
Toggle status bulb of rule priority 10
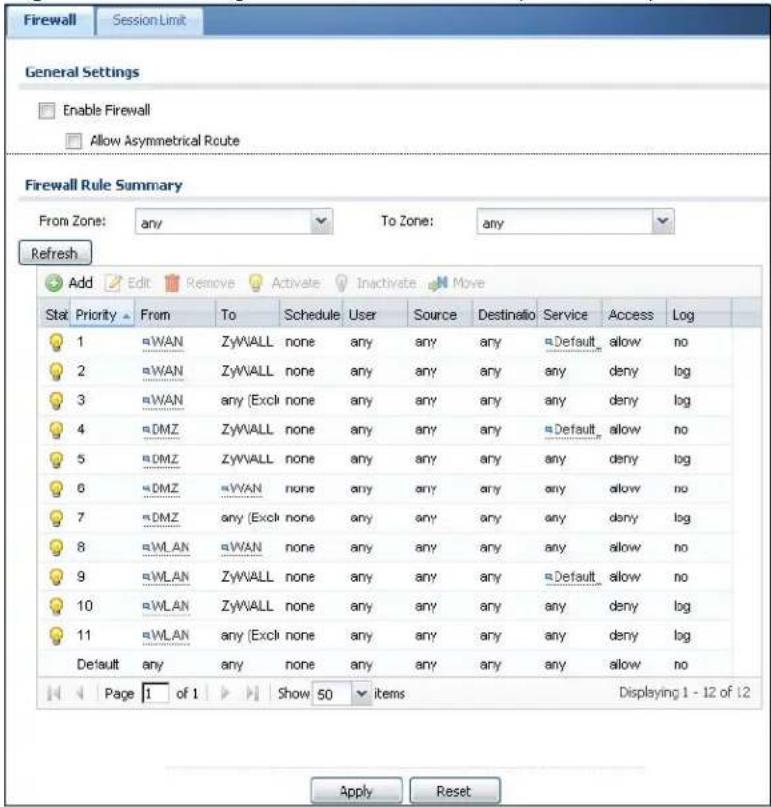56,606
